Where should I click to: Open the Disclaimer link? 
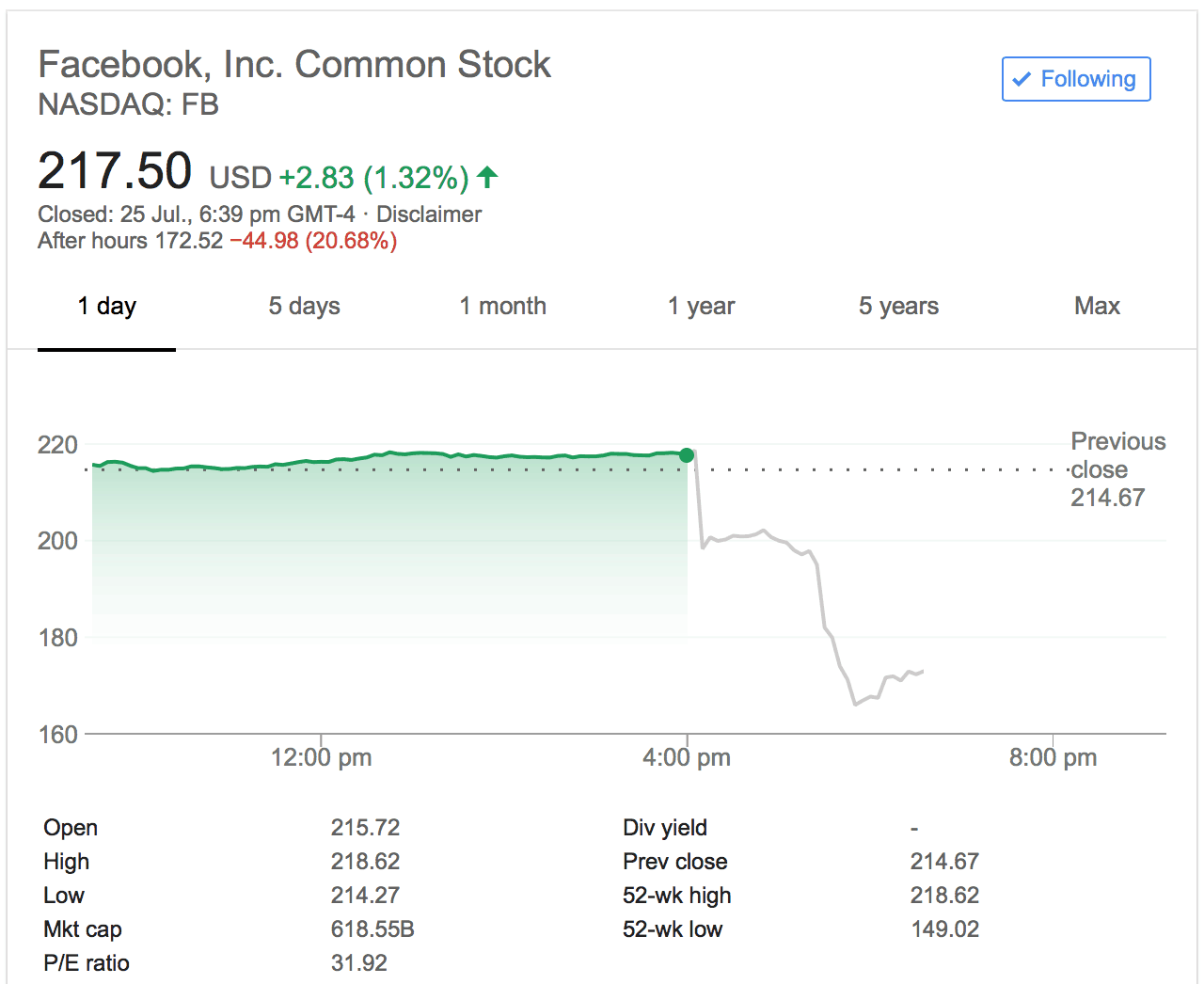click(429, 214)
